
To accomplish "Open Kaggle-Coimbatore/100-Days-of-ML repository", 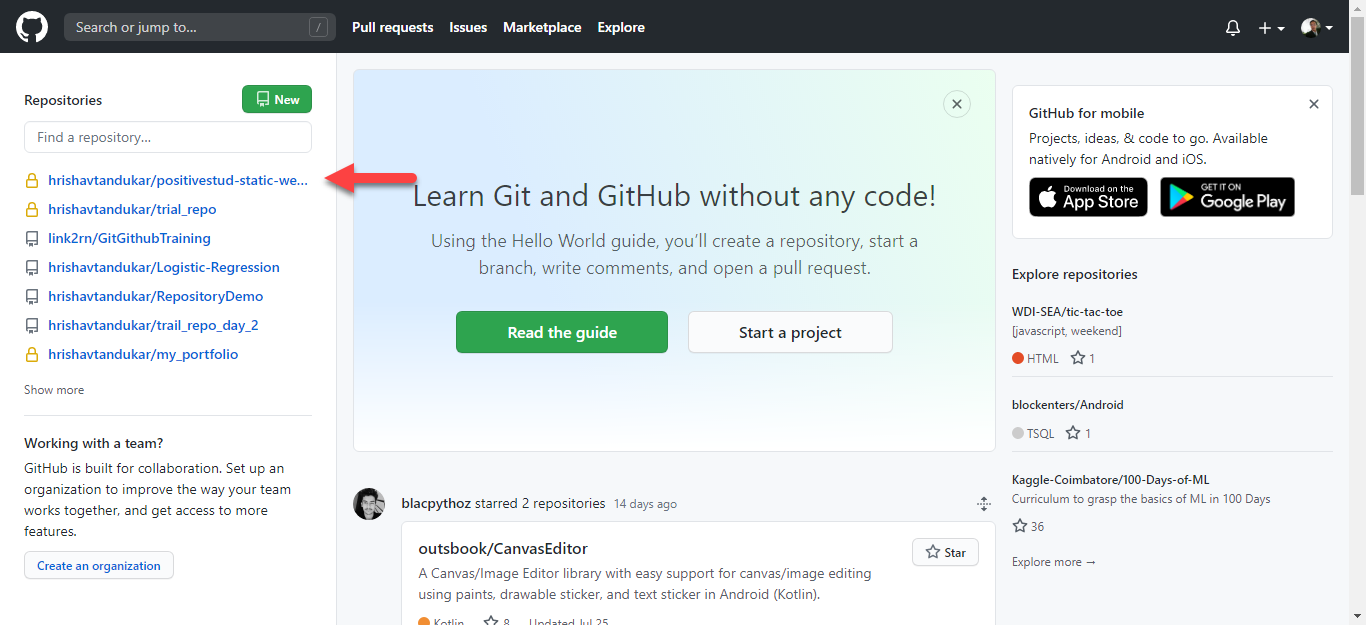I will [x=1111, y=480].
